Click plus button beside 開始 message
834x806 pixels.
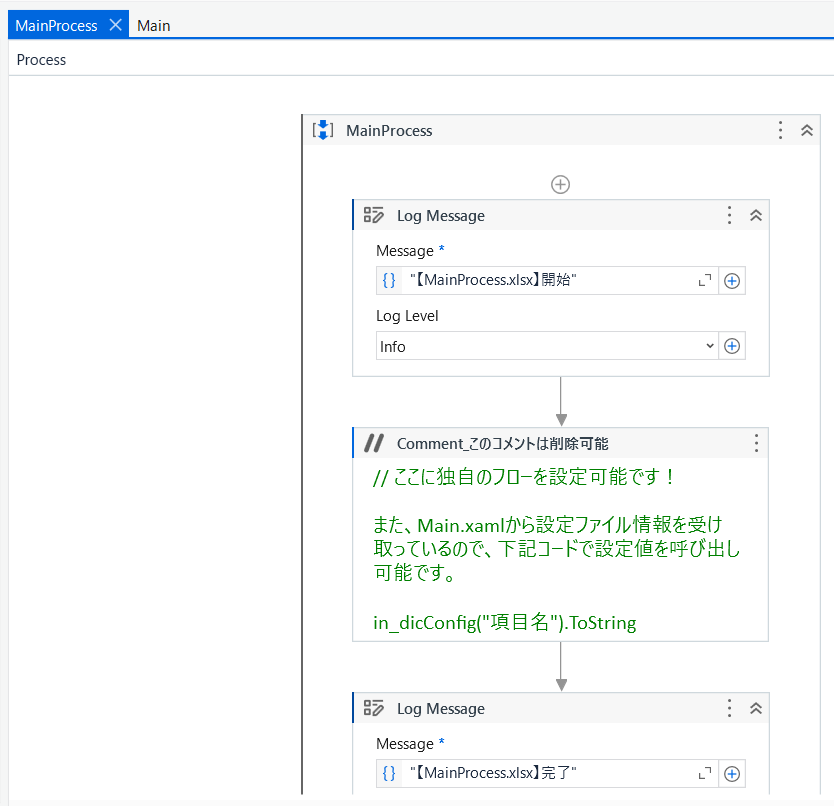tap(732, 280)
